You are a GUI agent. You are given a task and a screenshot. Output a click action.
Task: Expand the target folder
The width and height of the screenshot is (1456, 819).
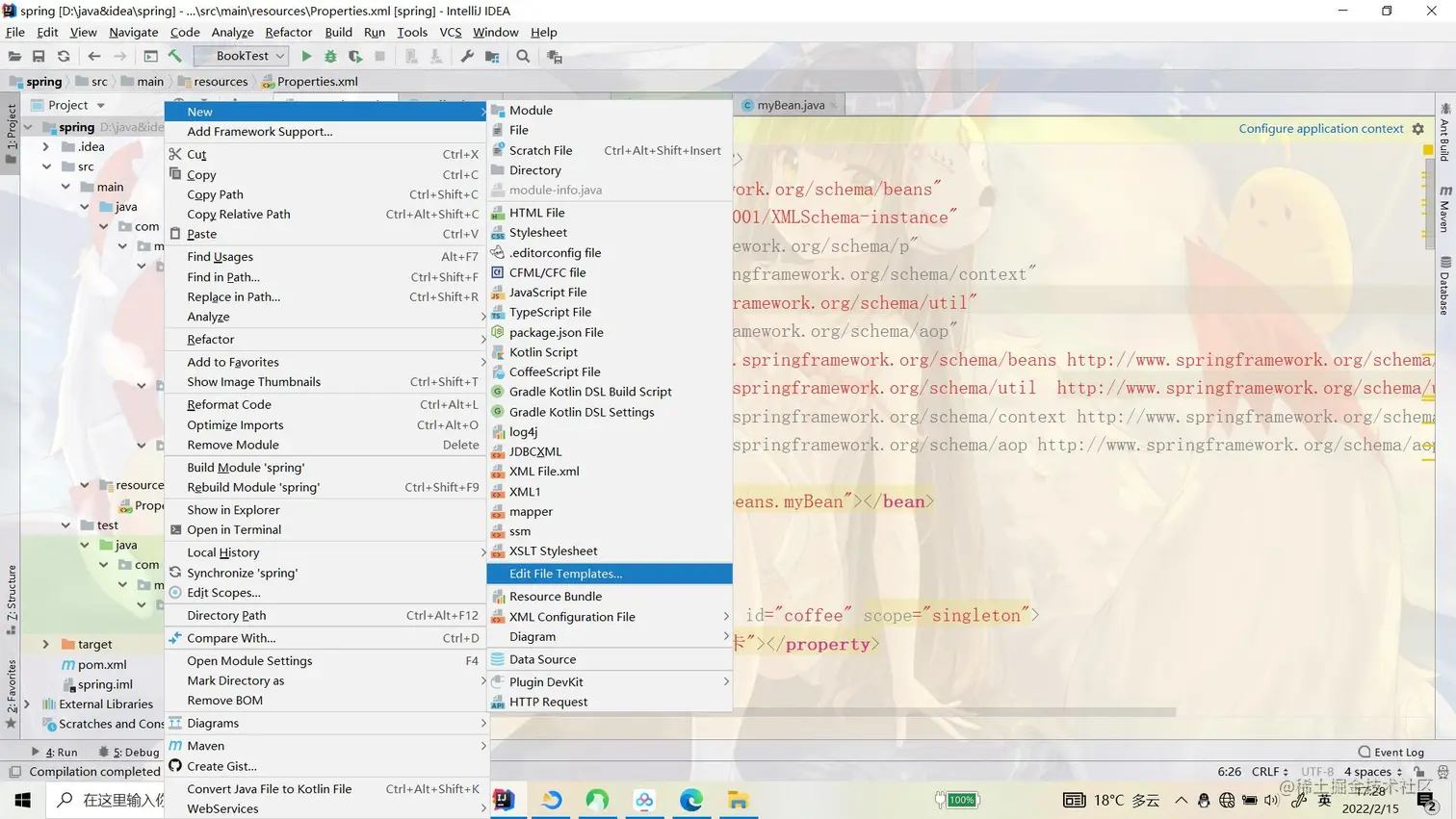(x=45, y=644)
